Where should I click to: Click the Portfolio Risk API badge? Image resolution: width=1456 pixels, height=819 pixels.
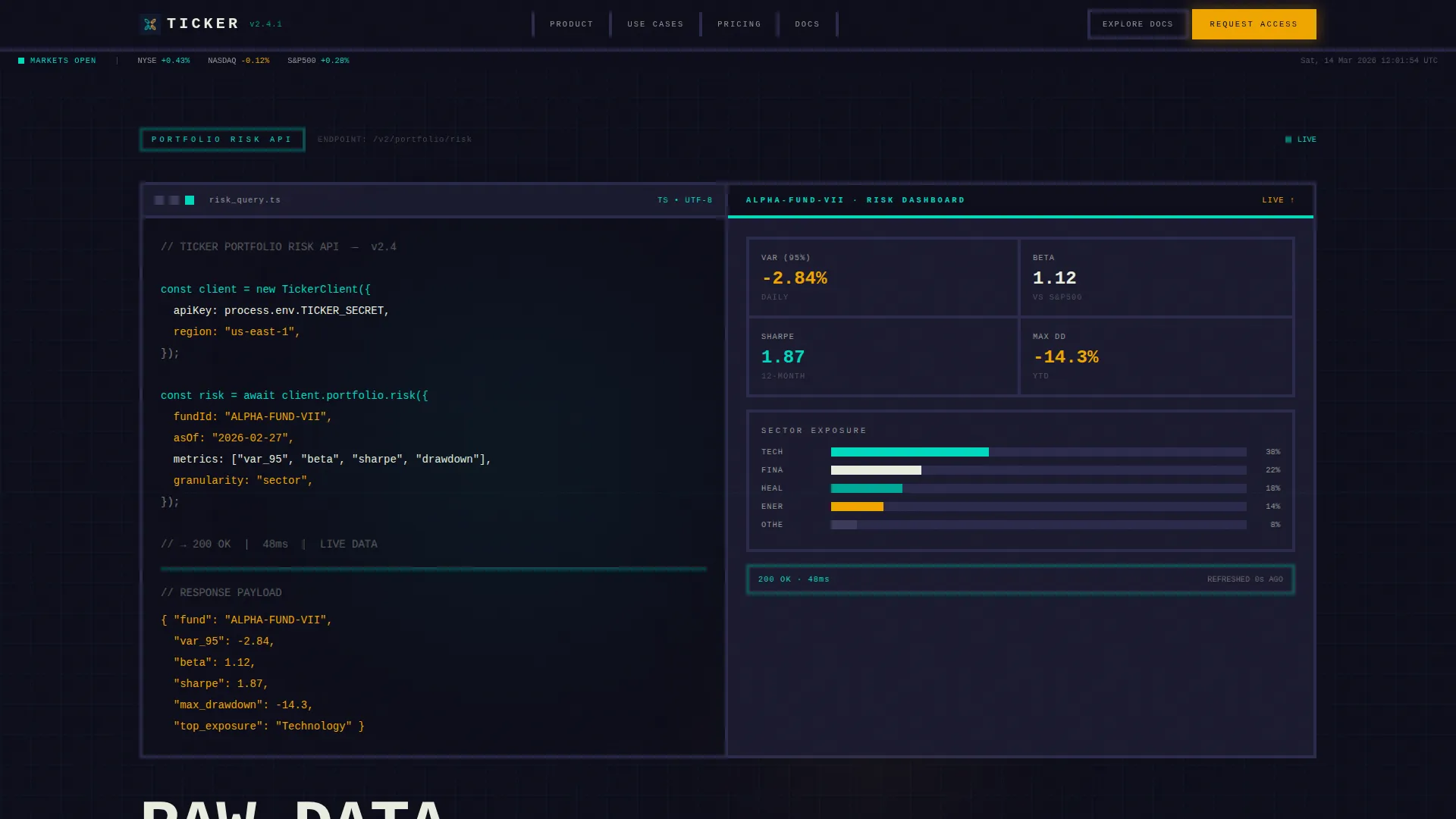click(222, 140)
